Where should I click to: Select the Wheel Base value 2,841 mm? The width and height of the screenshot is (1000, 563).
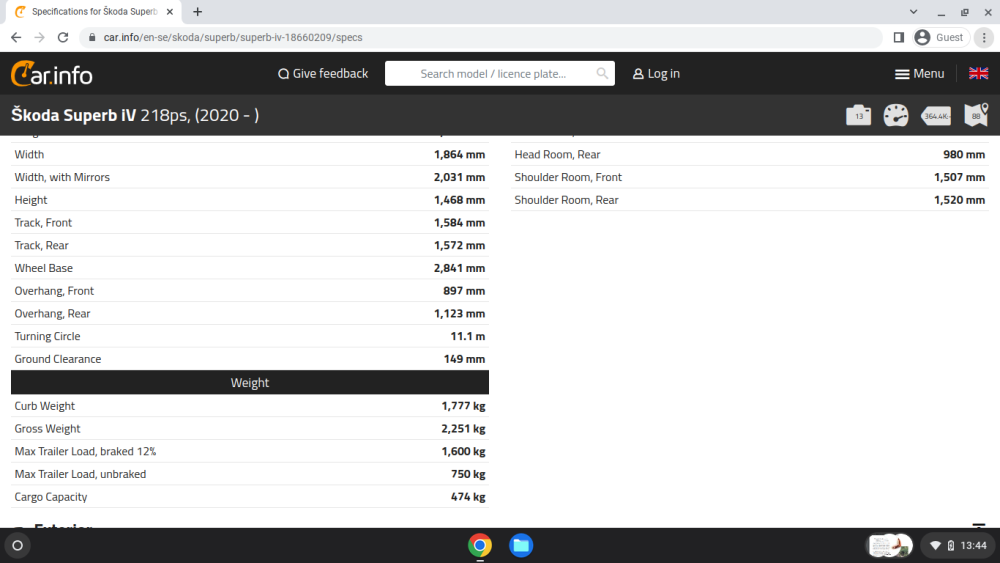tap(459, 268)
